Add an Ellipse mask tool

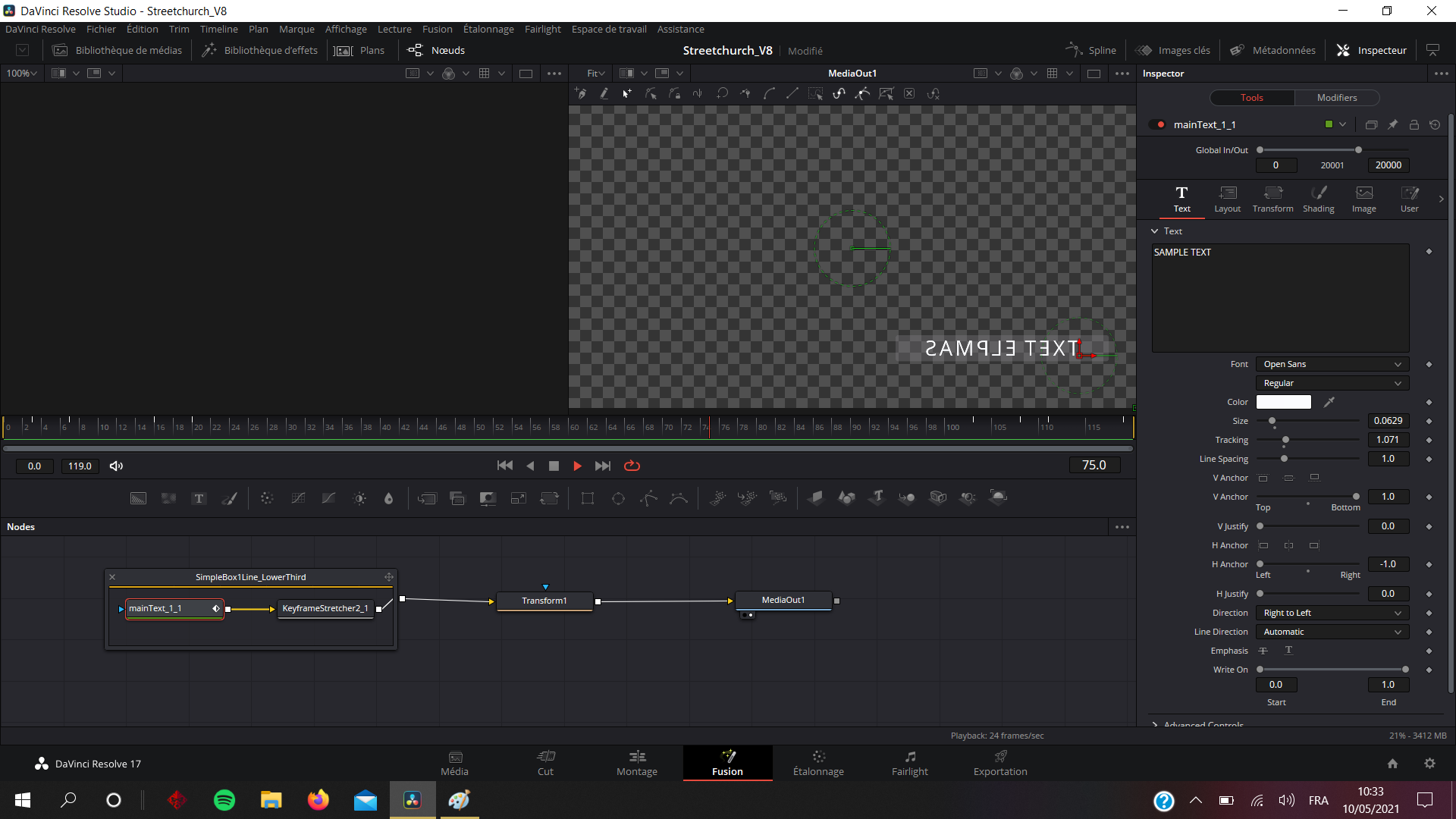618,498
